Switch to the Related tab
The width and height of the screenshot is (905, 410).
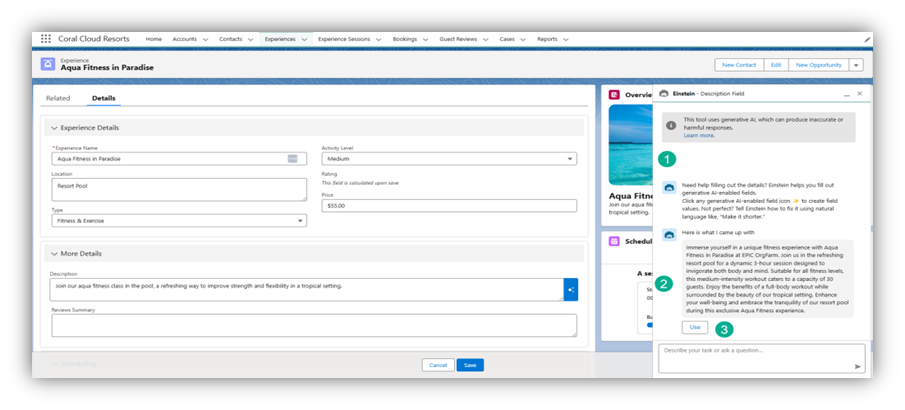click(58, 98)
